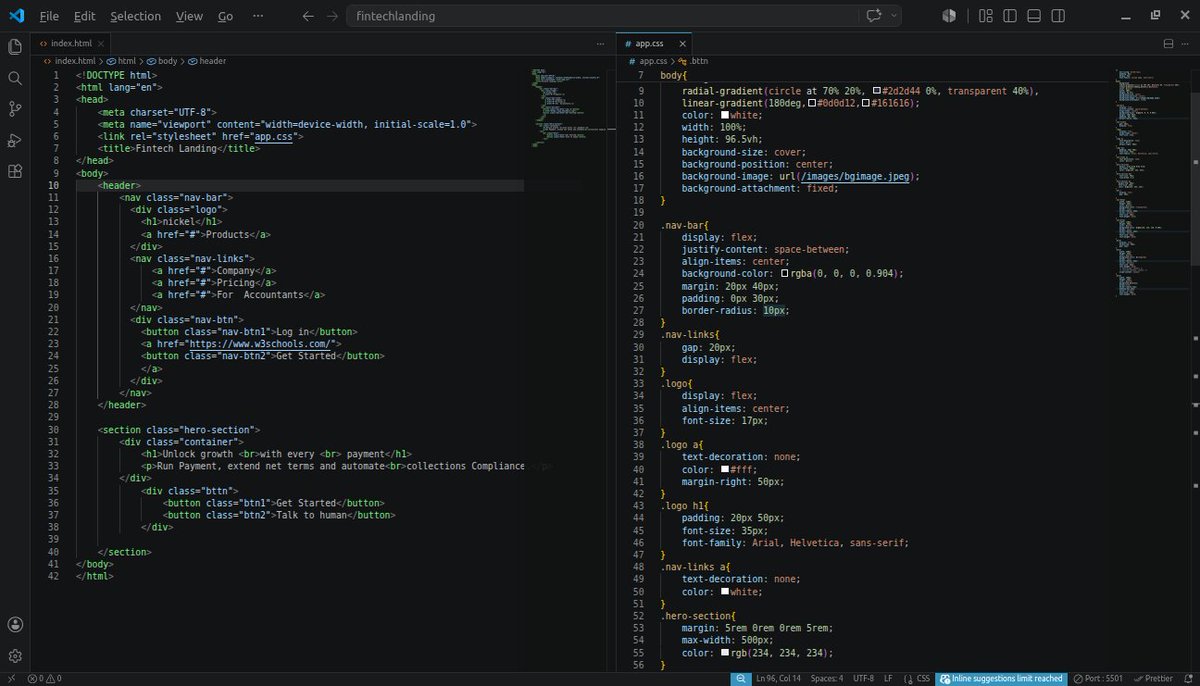Go forward with the right arrow
Viewport: 1200px width, 686px height.
332,16
